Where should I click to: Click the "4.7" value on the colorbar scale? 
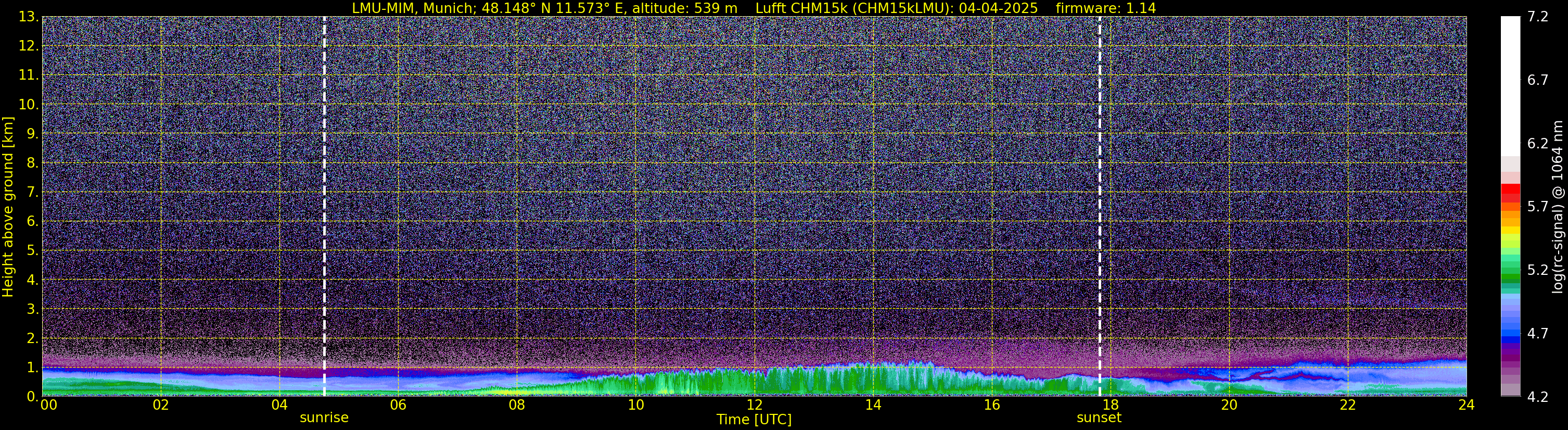click(1538, 333)
